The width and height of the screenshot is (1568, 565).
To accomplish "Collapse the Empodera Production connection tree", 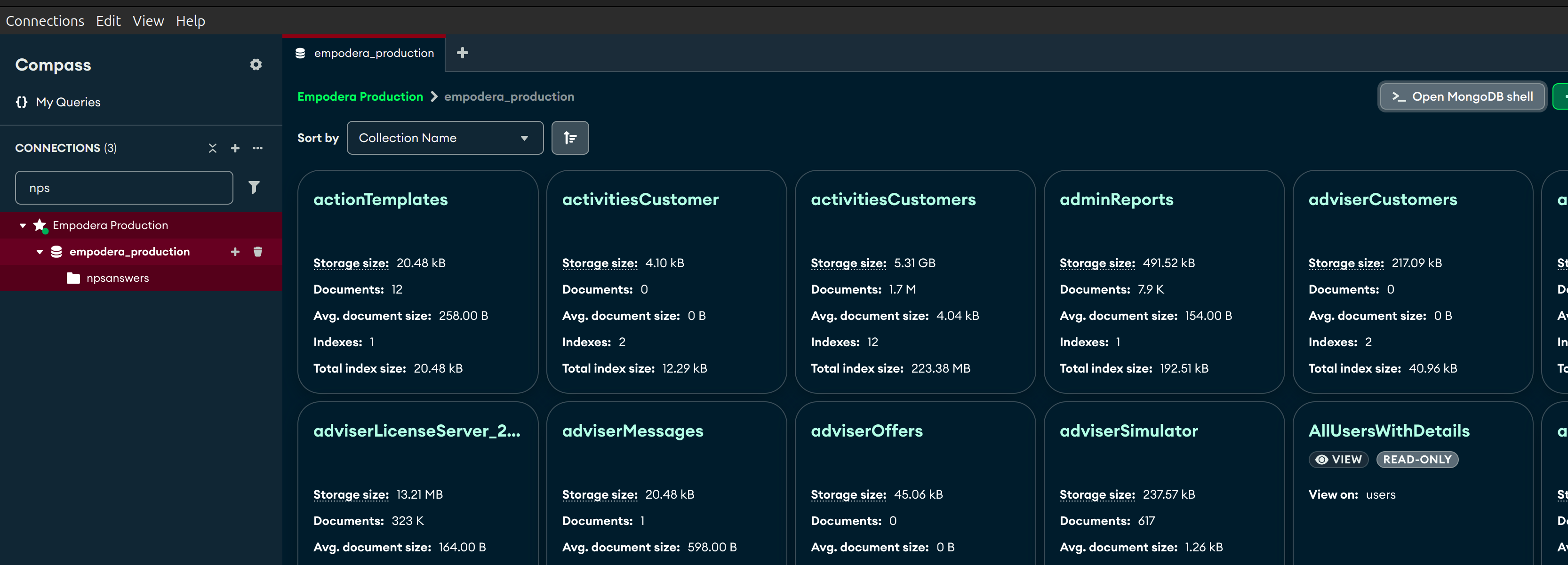I will click(x=23, y=226).
